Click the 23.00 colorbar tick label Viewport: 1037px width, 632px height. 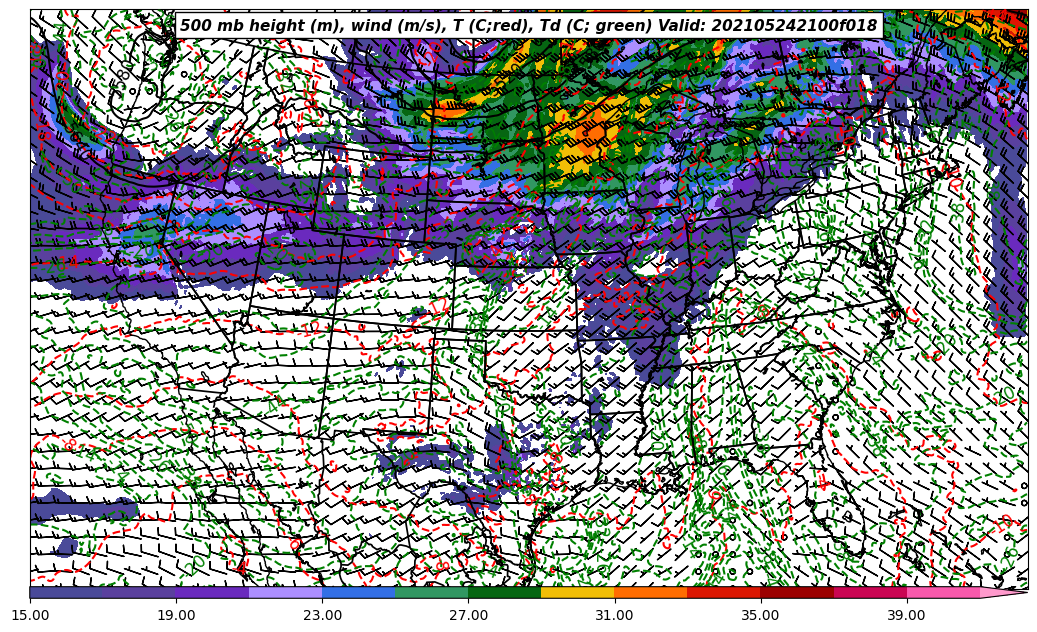click(x=322, y=615)
